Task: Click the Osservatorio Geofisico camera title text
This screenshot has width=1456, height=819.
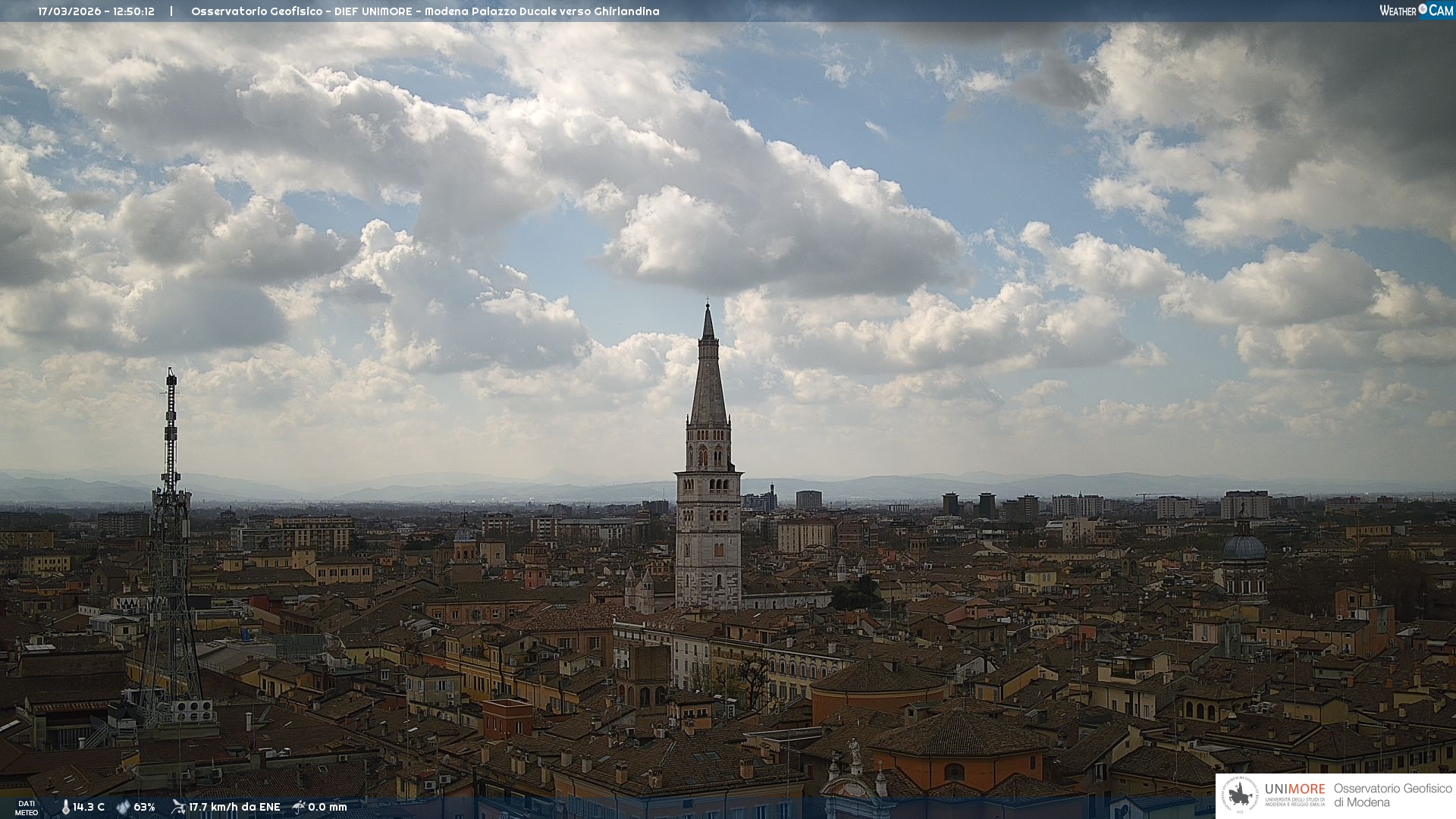Action: click(425, 11)
